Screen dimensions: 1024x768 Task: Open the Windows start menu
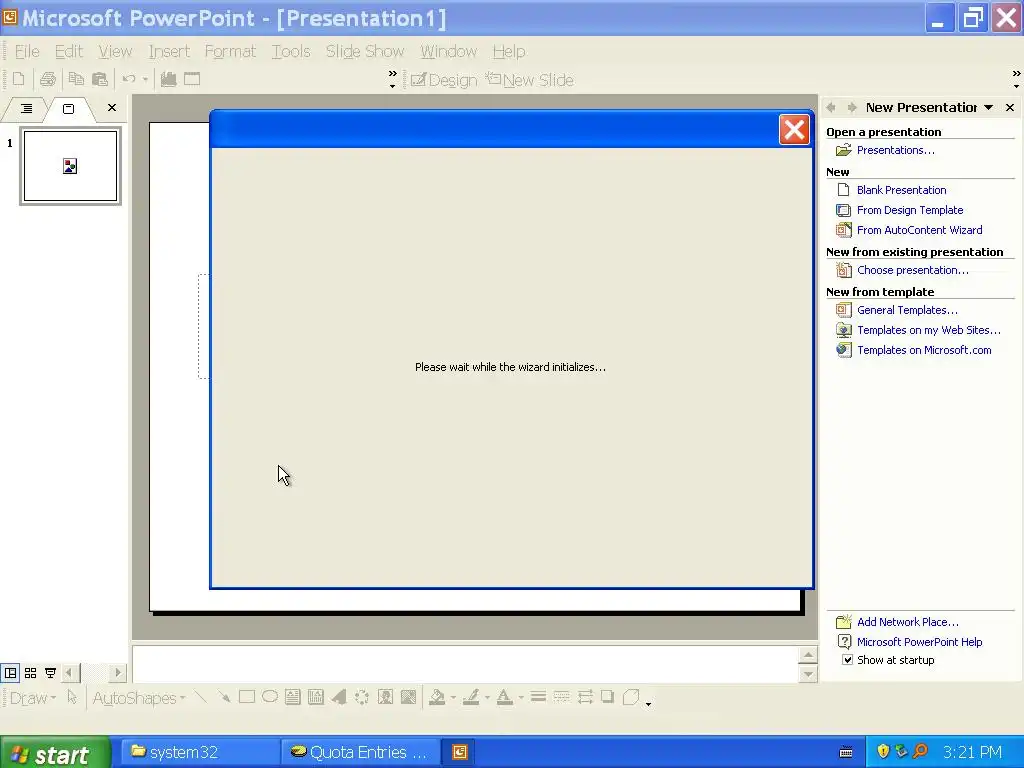point(55,752)
